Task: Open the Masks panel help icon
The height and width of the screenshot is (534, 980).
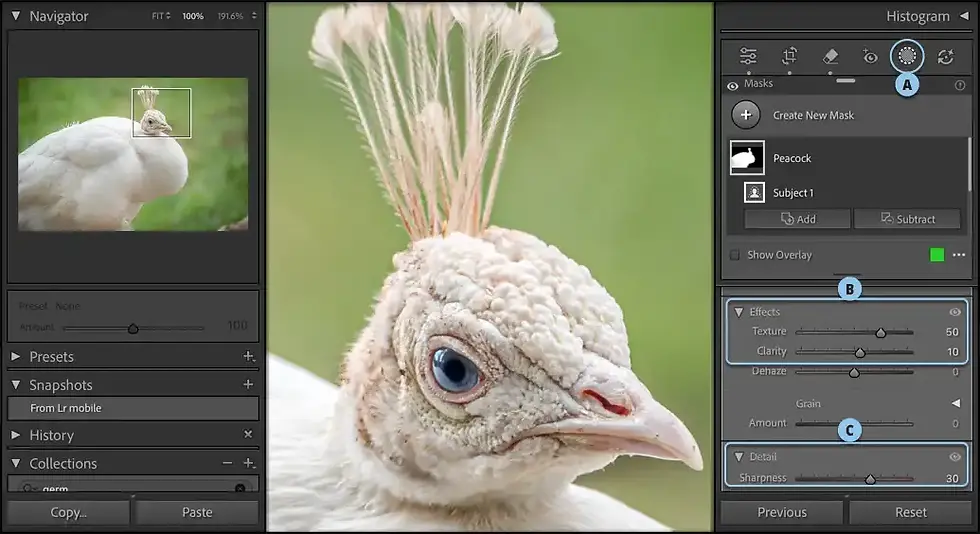Action: click(960, 85)
